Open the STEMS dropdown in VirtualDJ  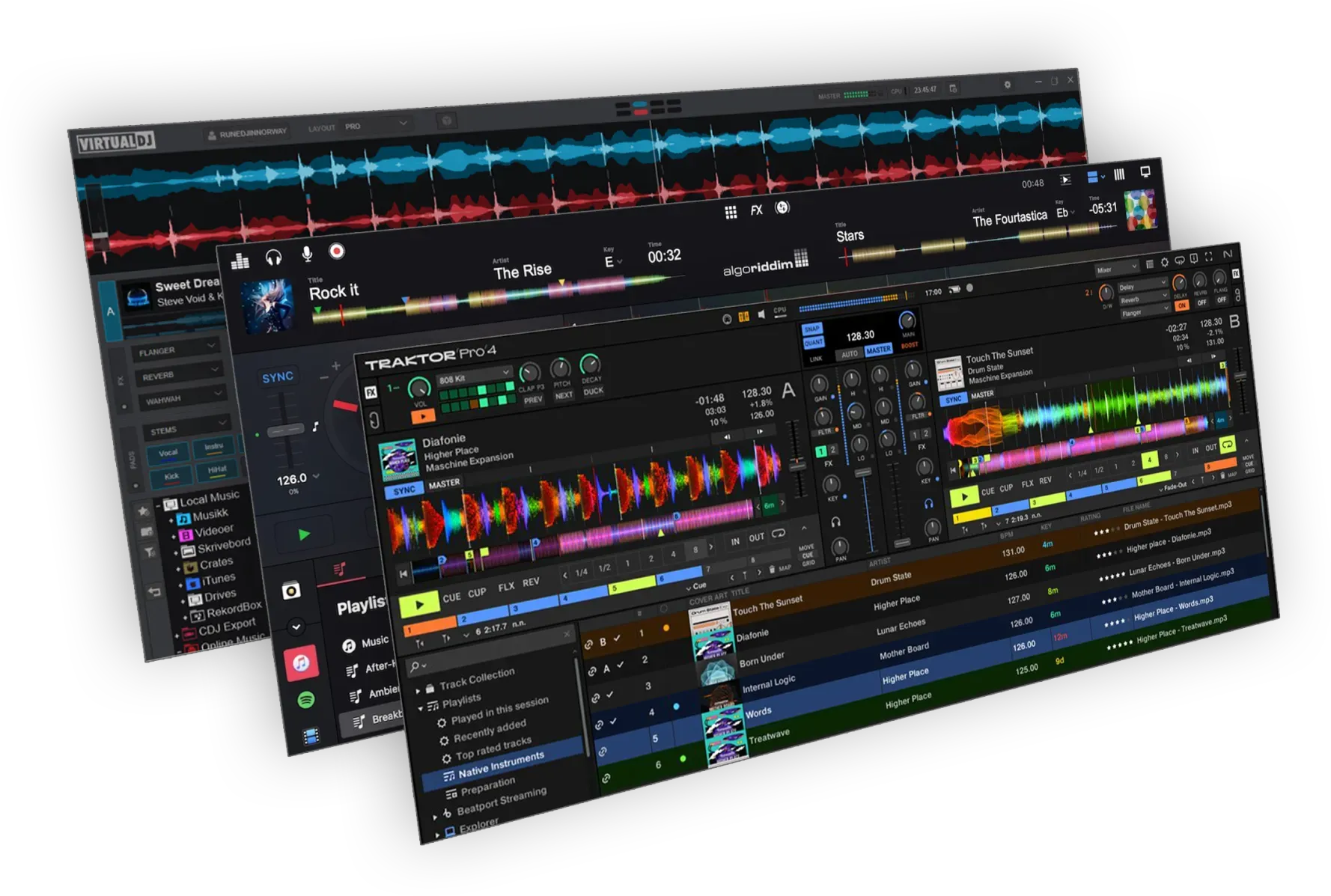coord(186,429)
